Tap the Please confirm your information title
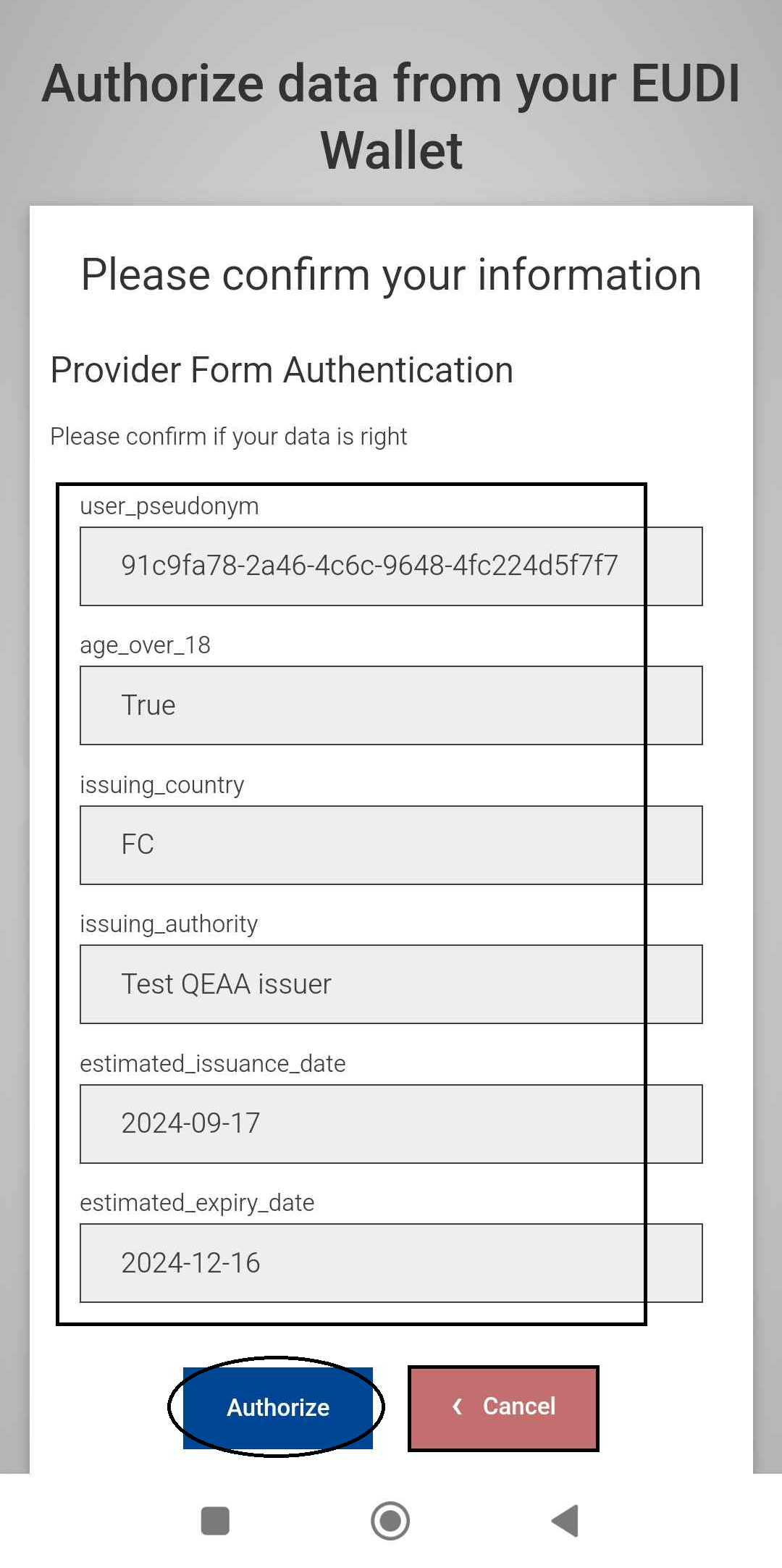 [x=391, y=275]
